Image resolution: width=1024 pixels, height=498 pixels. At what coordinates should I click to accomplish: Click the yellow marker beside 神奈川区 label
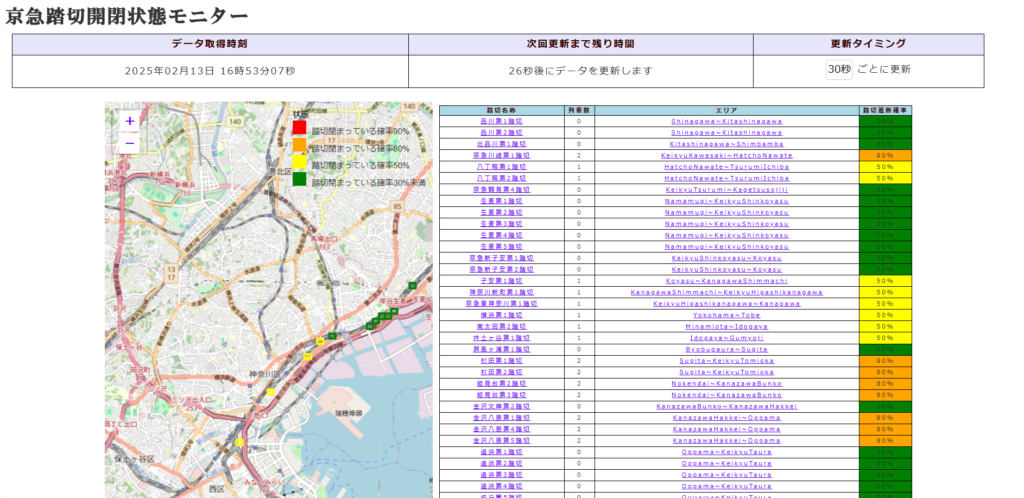[x=270, y=392]
